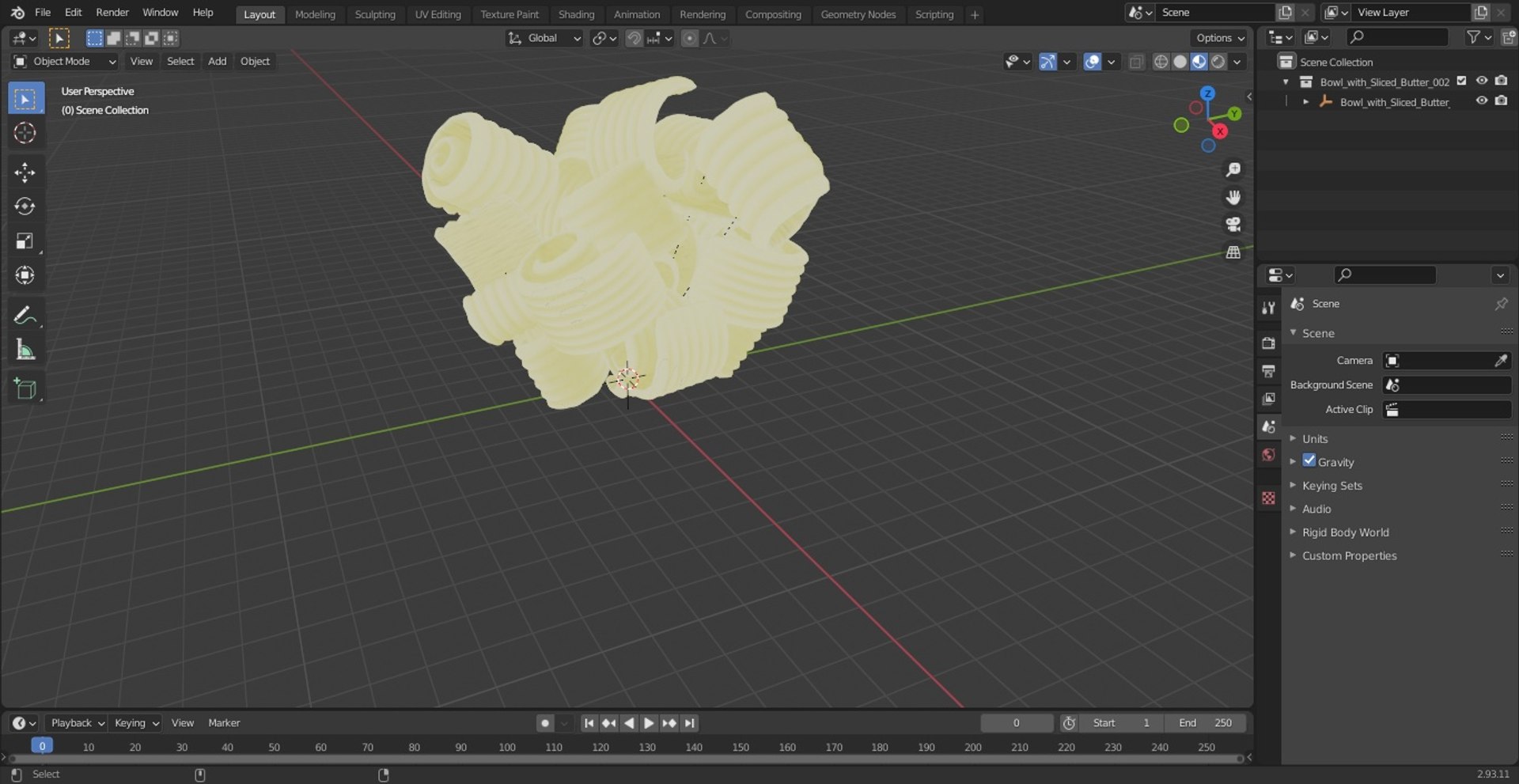Select the Transform tool

click(x=25, y=275)
